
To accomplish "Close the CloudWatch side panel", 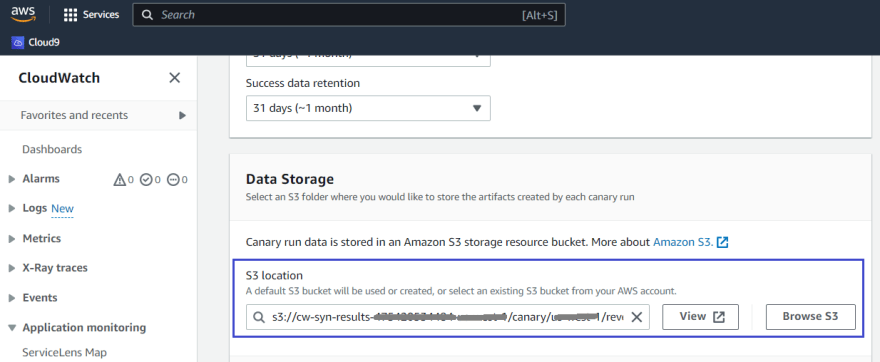I will (175, 78).
